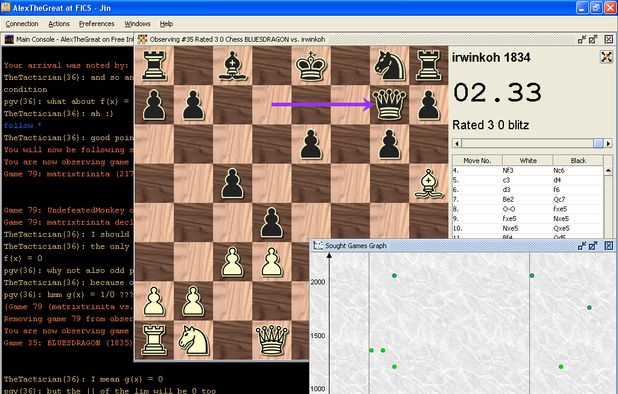Click the fullscreen icon beside irwinkoh 1834
Screen dimensions: 618x394
tap(606, 57)
